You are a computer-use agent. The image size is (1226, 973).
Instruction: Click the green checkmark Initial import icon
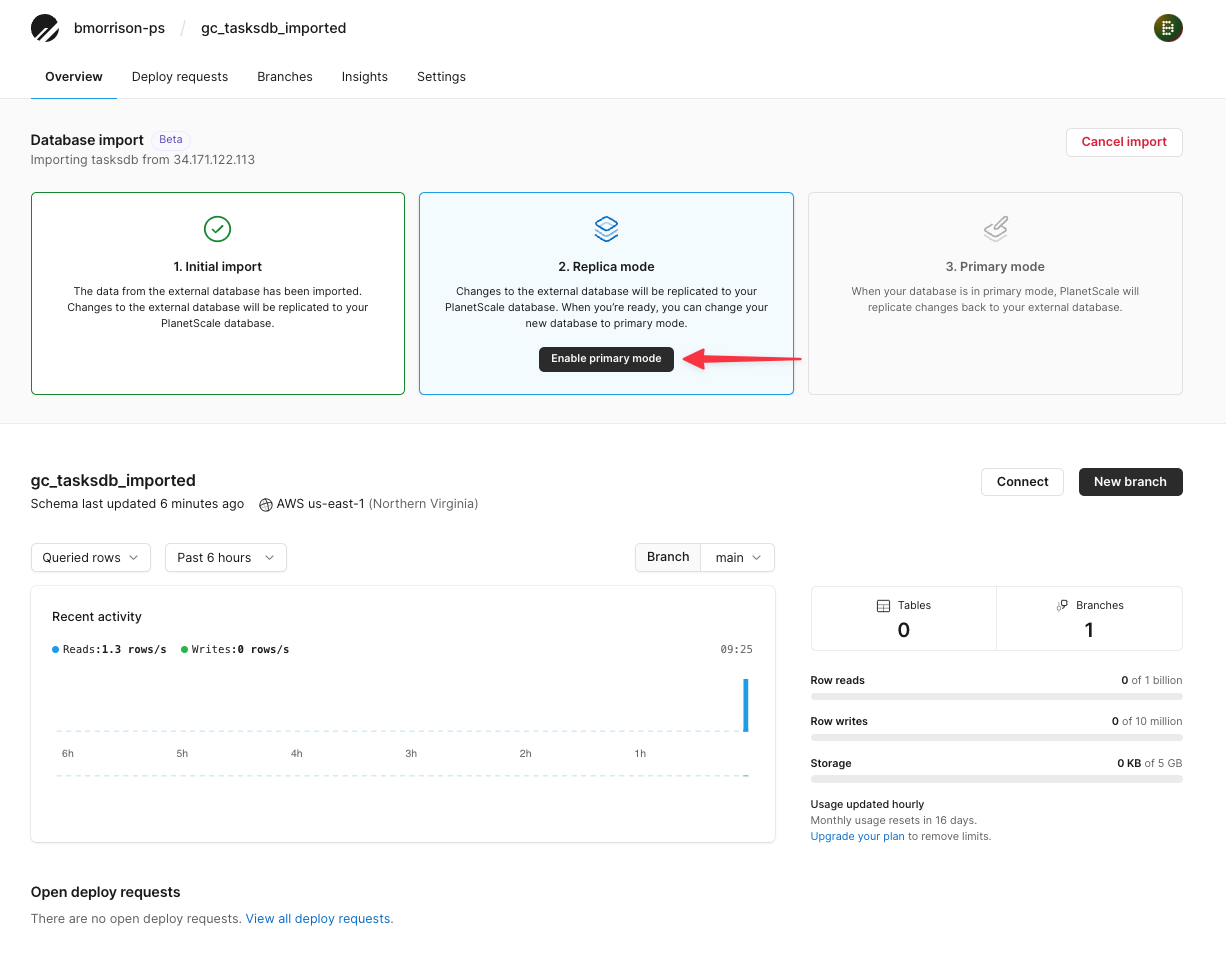(218, 229)
